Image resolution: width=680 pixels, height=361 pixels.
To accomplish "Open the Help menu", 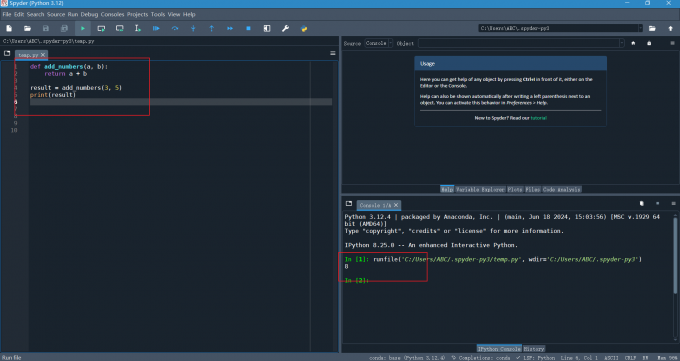I will [x=189, y=14].
